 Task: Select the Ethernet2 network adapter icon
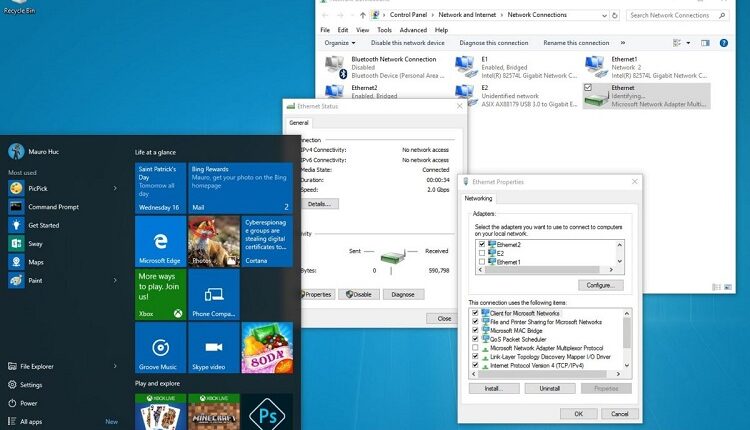(x=336, y=91)
